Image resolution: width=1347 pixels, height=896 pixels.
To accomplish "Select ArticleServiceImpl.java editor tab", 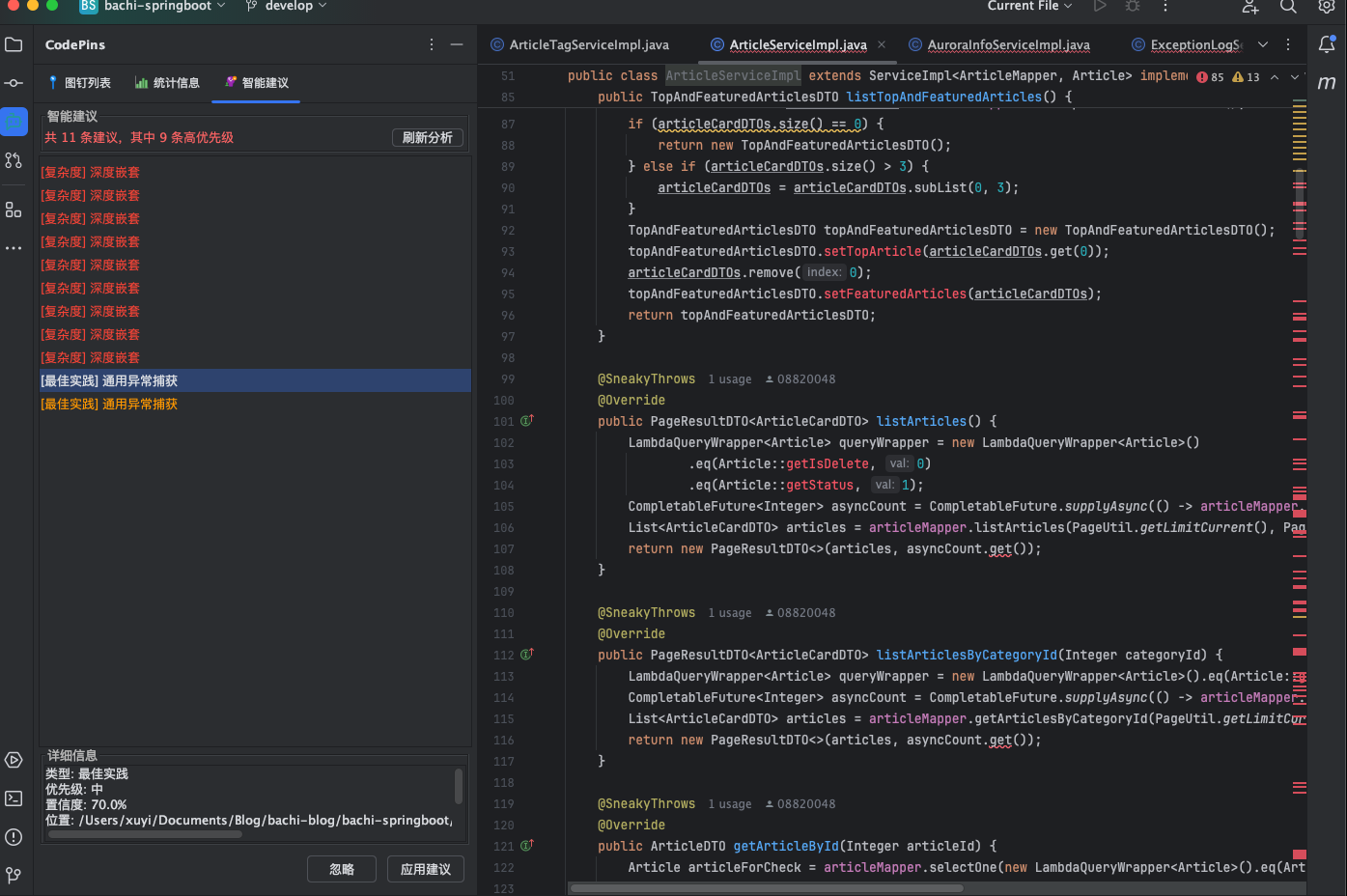I will (789, 44).
